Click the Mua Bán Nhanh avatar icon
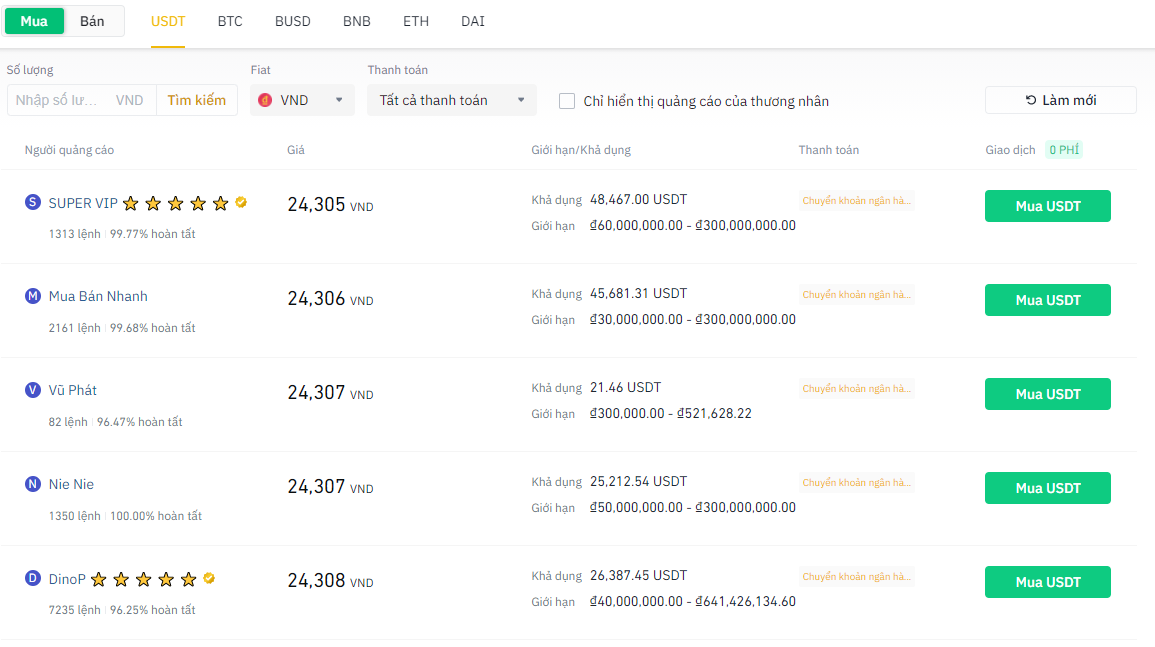Viewport: 1155px width, 647px height. point(33,296)
